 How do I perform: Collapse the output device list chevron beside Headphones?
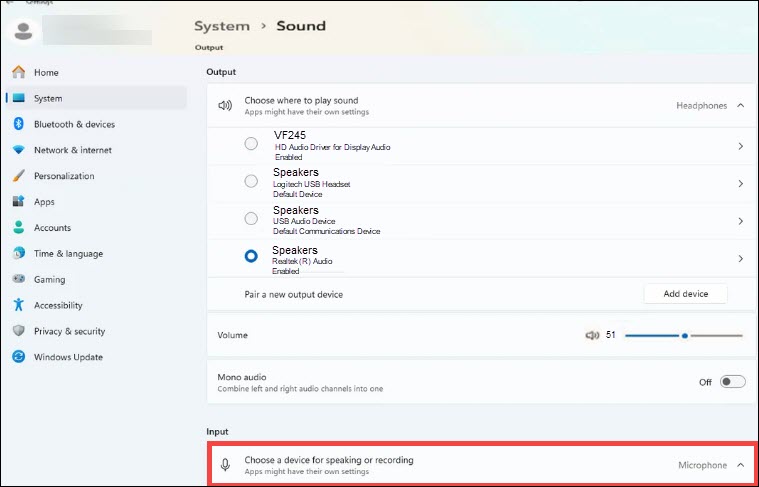click(741, 106)
